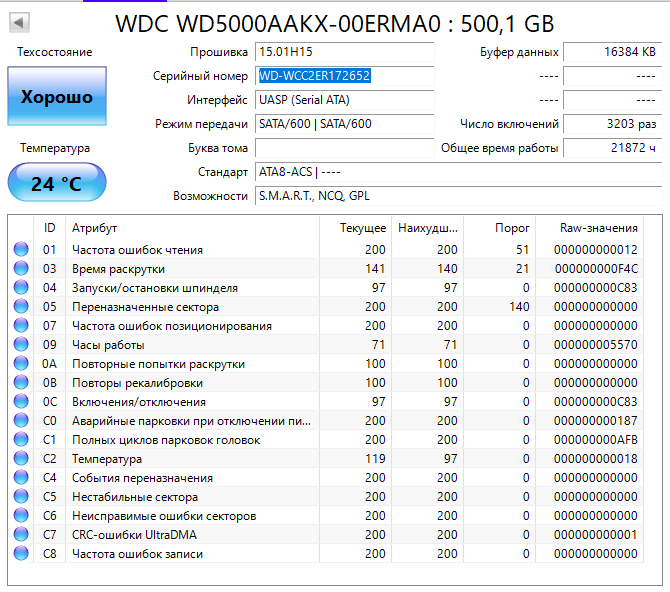
Task: Click threshold value 140
Action: [519, 306]
